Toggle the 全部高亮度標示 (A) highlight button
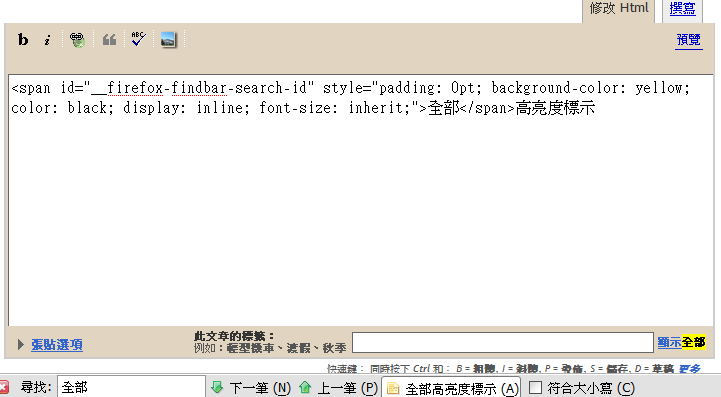Viewport: 721px width, 397px height. (451, 389)
